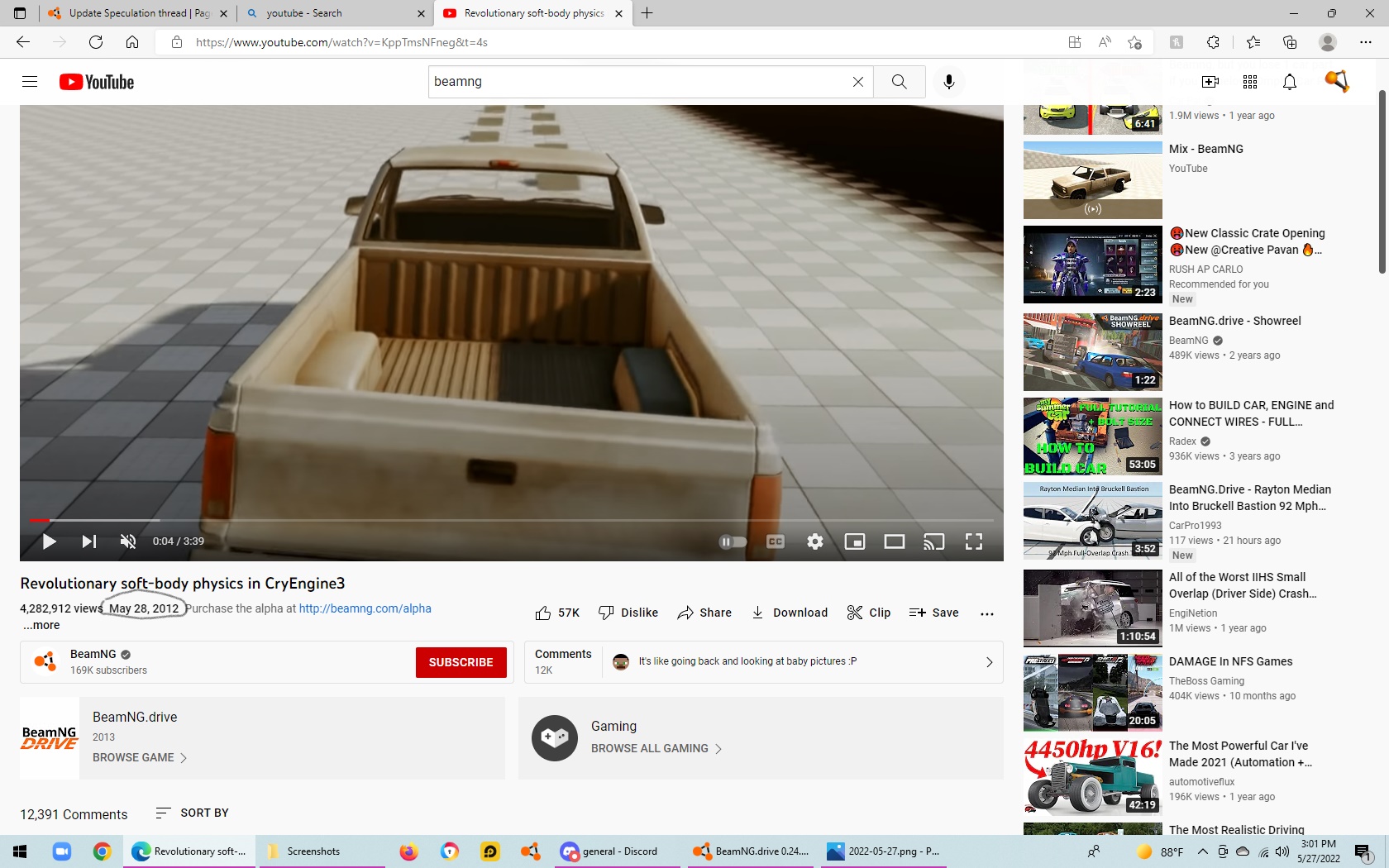Save the video to a playlist

(x=933, y=613)
